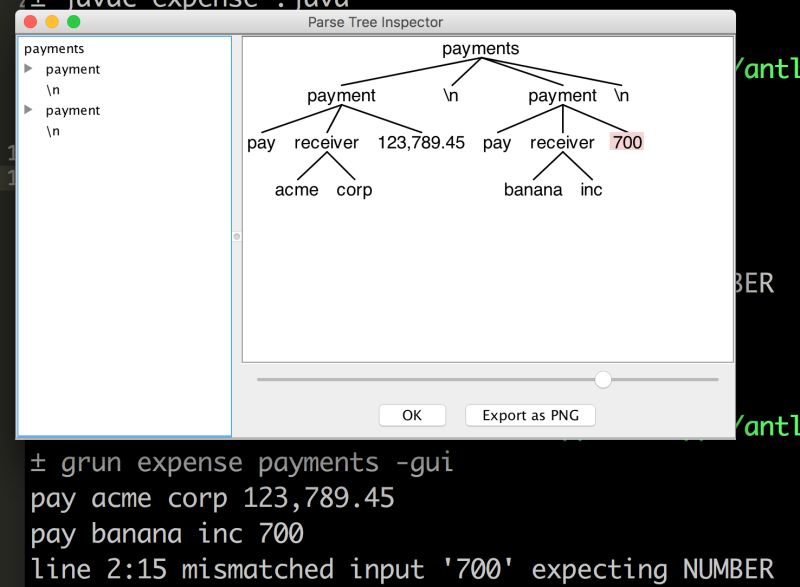The width and height of the screenshot is (800, 587).
Task: Click pay leaf under left payment
Action: coord(261,143)
